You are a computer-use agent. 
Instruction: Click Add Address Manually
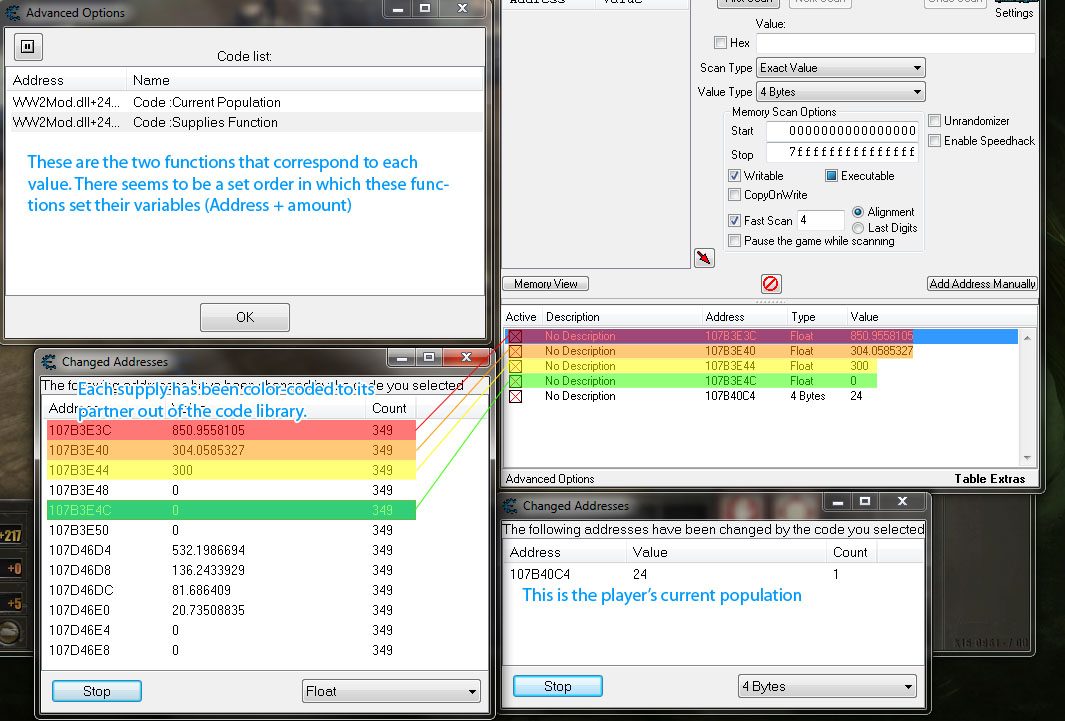pyautogui.click(x=981, y=284)
